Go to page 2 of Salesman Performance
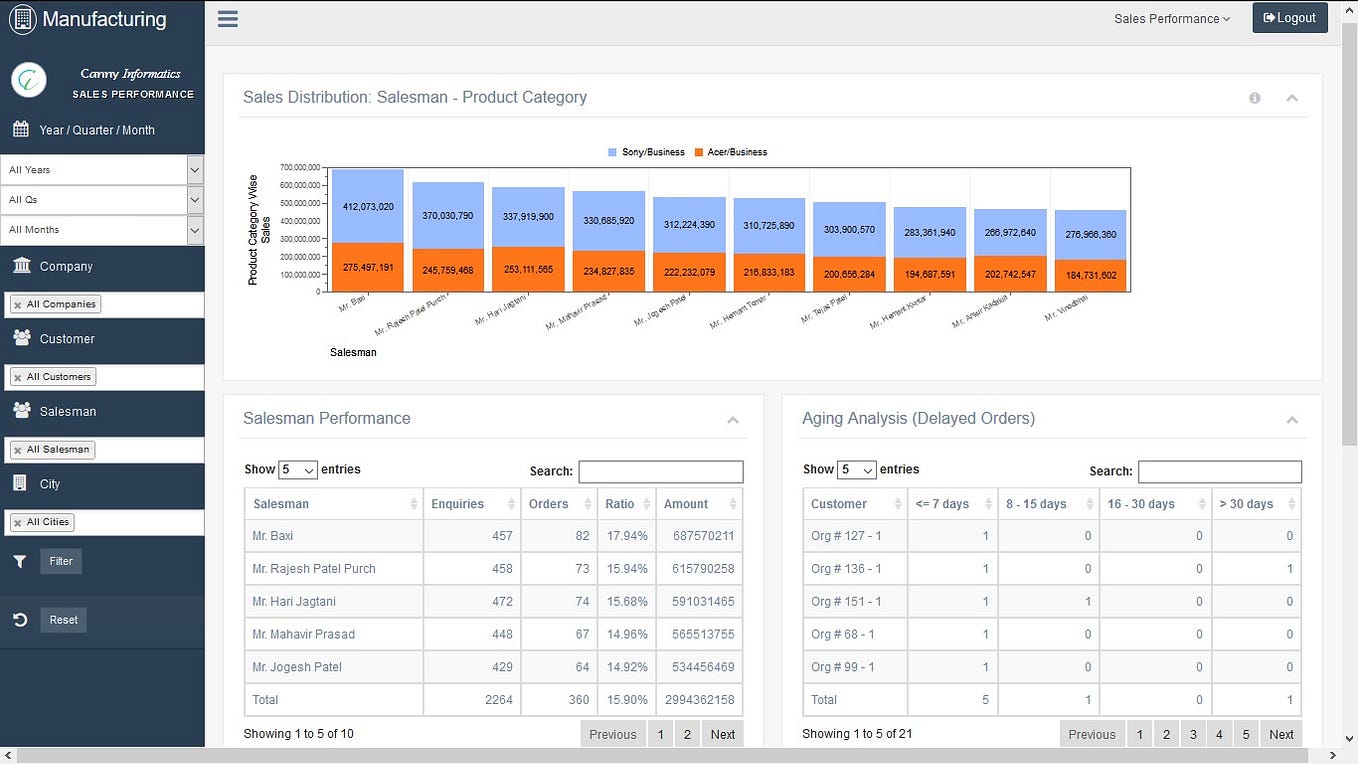Image resolution: width=1358 pixels, height=764 pixels. click(x=686, y=733)
